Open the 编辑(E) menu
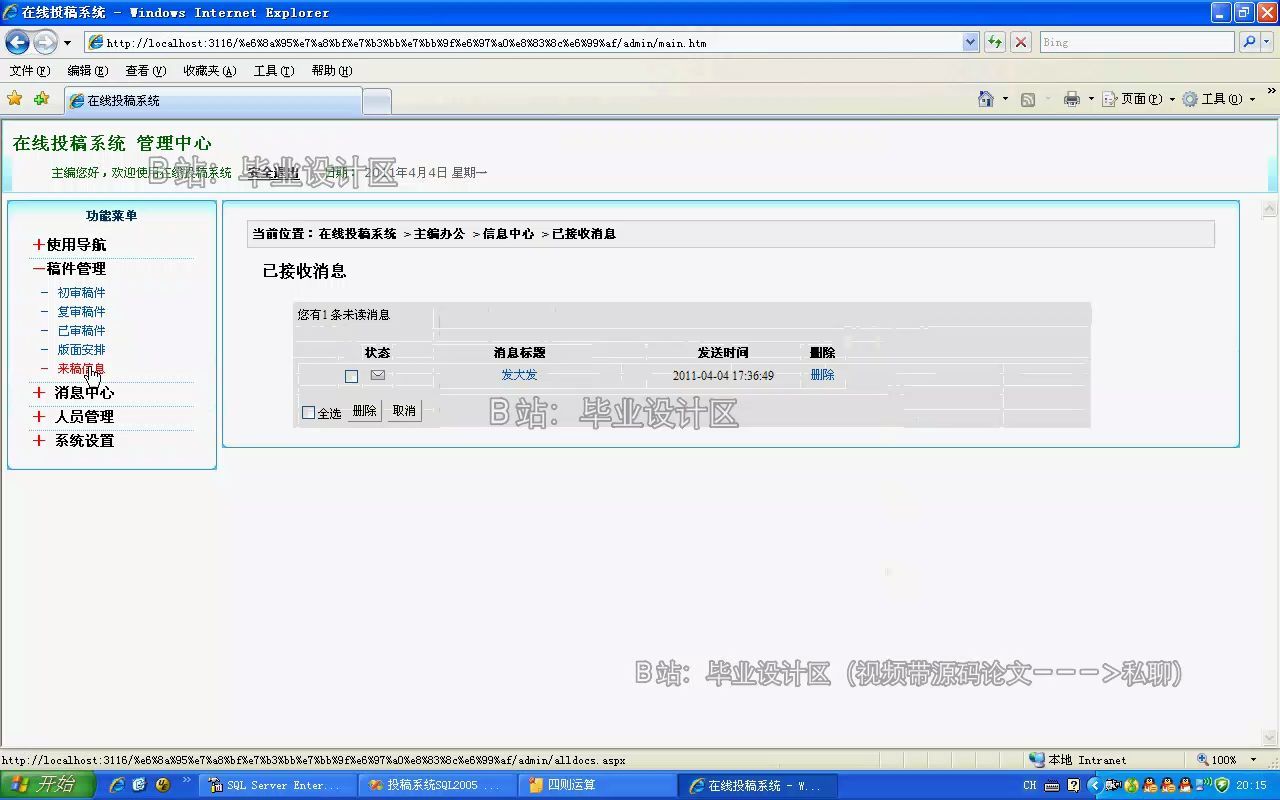This screenshot has width=1280, height=800. [x=87, y=71]
